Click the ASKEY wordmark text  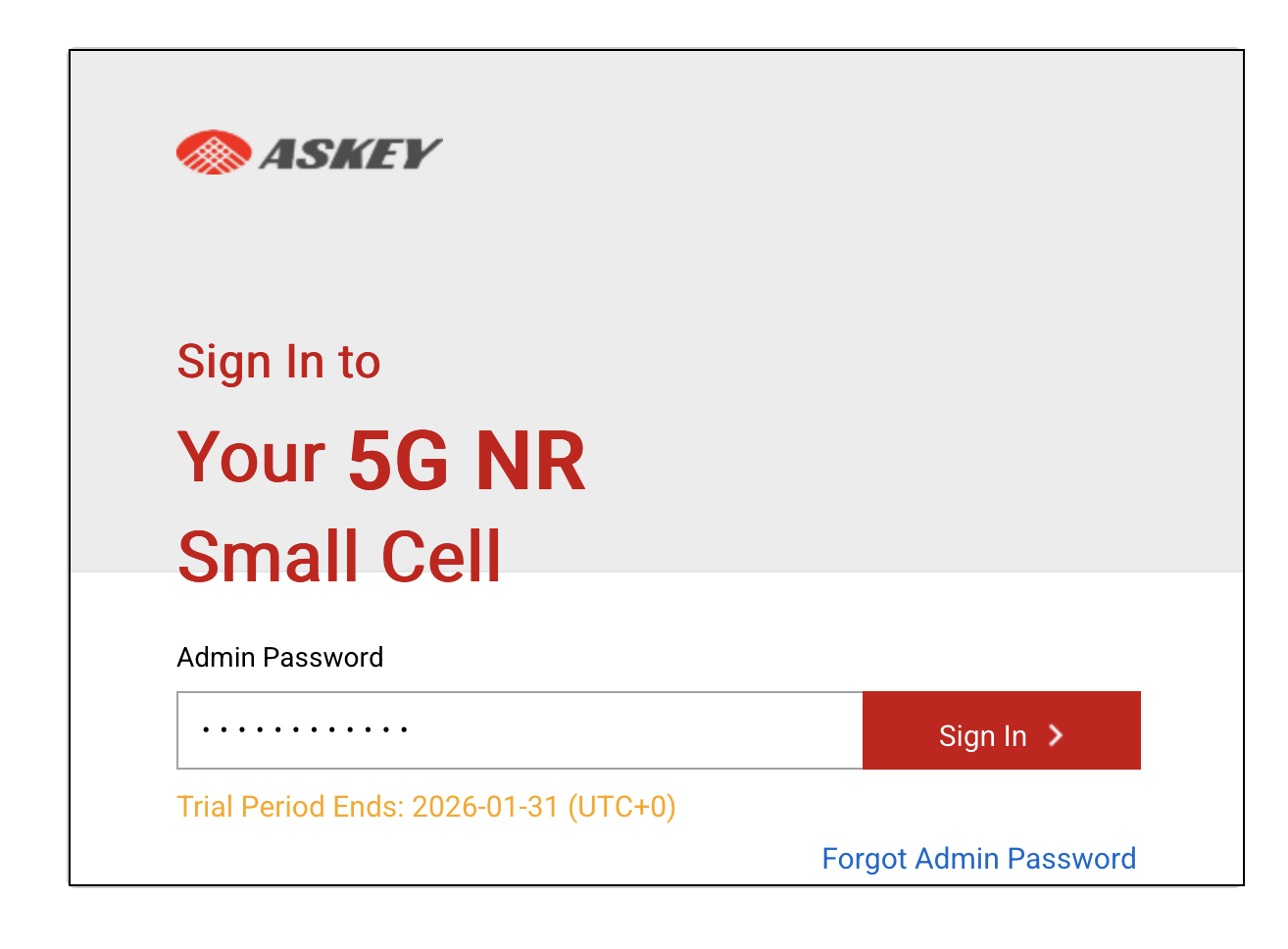350,154
